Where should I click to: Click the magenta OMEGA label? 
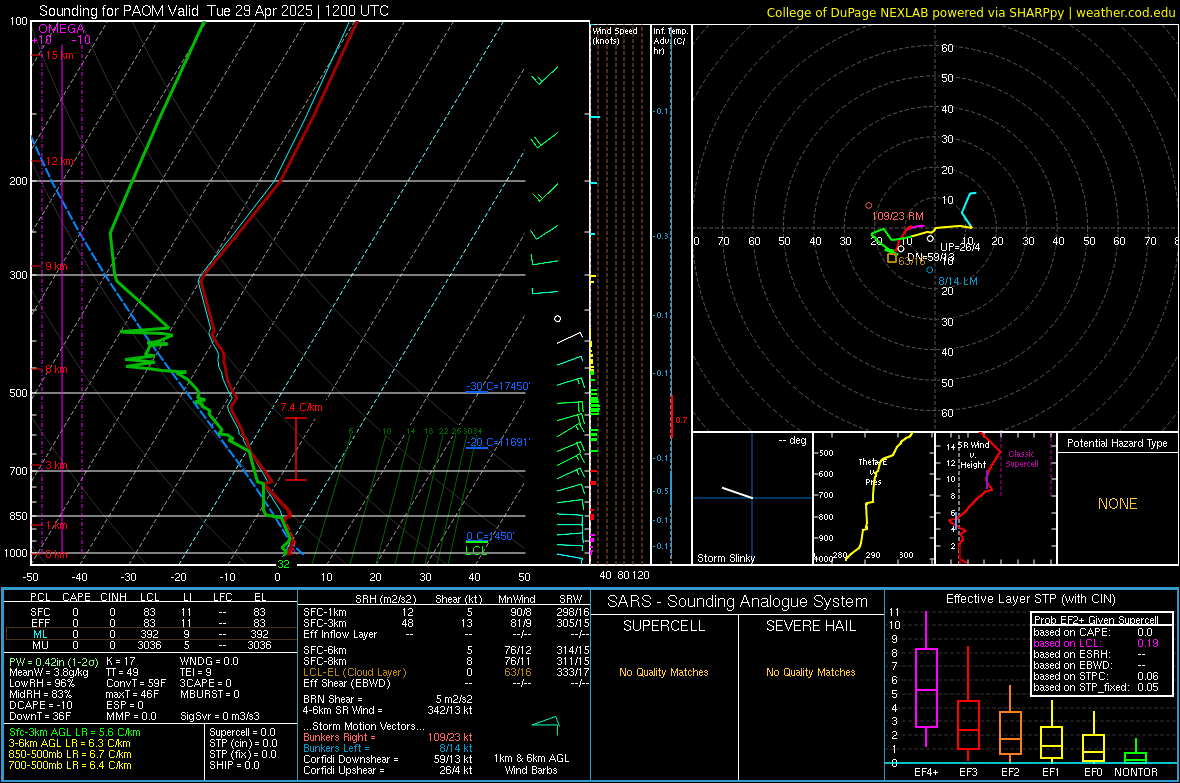click(x=62, y=29)
